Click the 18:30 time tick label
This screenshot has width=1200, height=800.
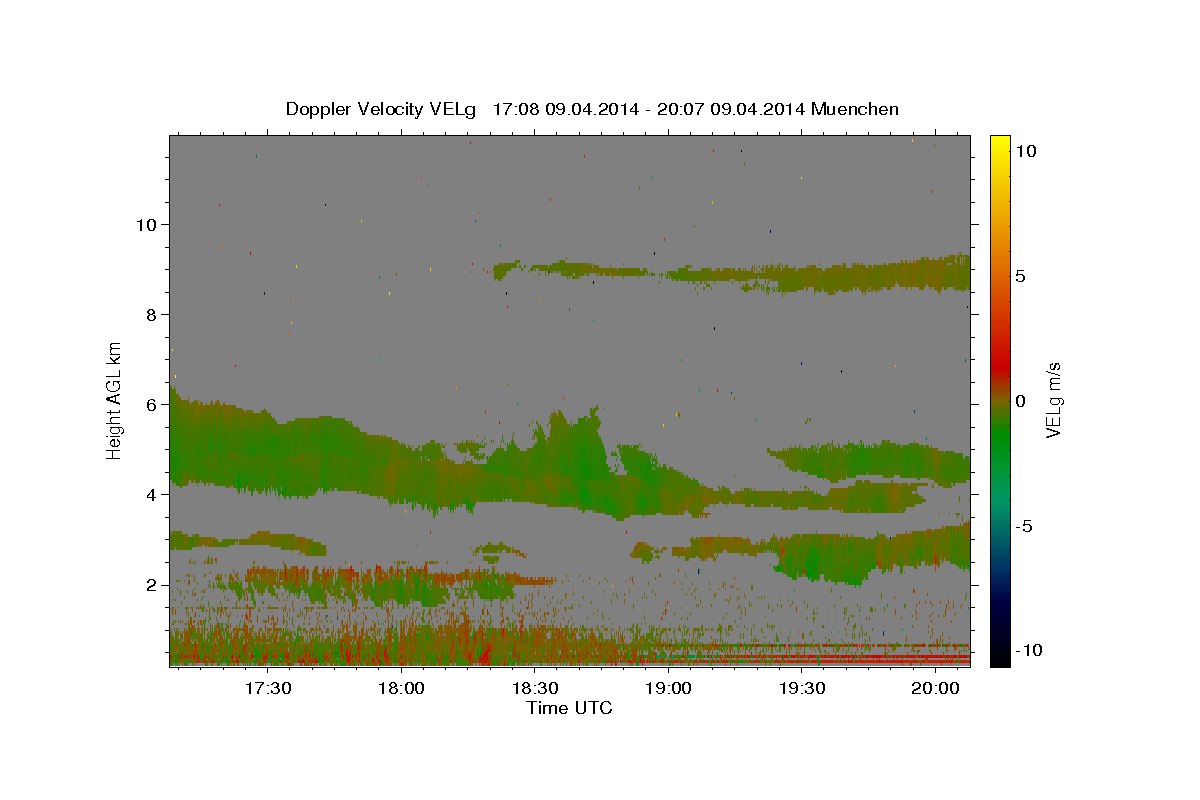pyautogui.click(x=535, y=688)
